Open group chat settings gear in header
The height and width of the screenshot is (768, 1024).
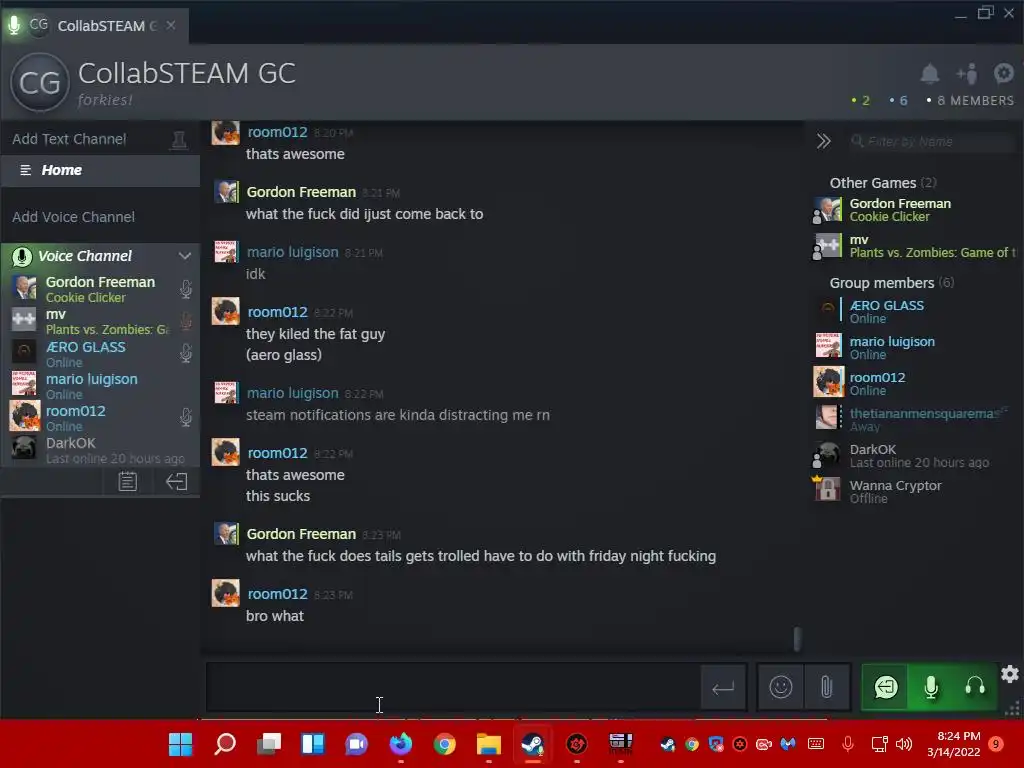[1004, 73]
